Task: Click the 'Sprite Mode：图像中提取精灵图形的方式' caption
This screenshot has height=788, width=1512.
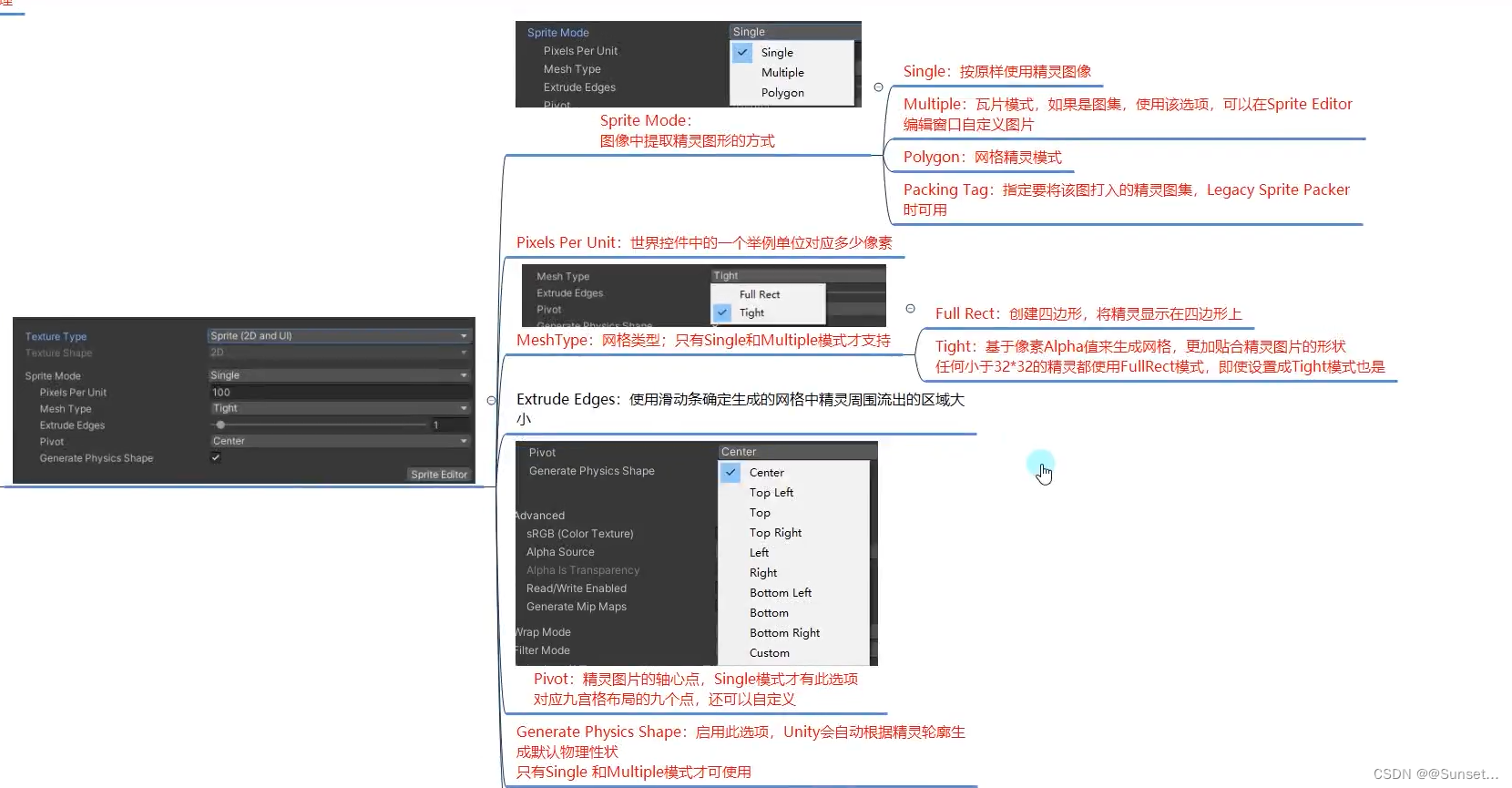Action: pos(687,130)
